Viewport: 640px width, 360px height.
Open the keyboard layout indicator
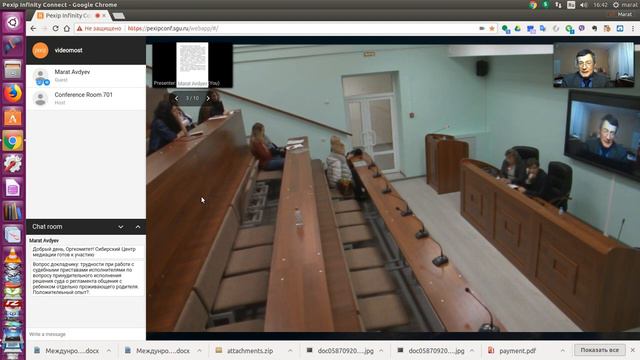click(571, 5)
